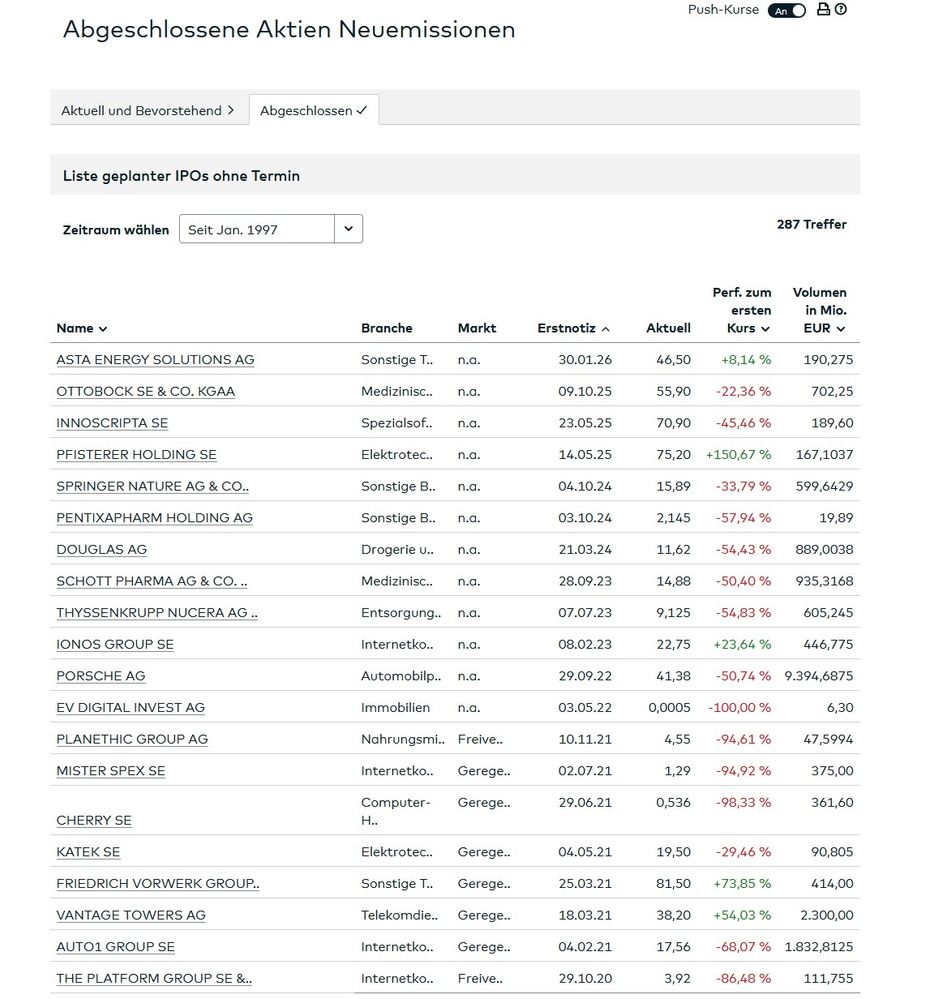This screenshot has height=999, width=934.
Task: Sort table by Name column
Action: pos(82,328)
